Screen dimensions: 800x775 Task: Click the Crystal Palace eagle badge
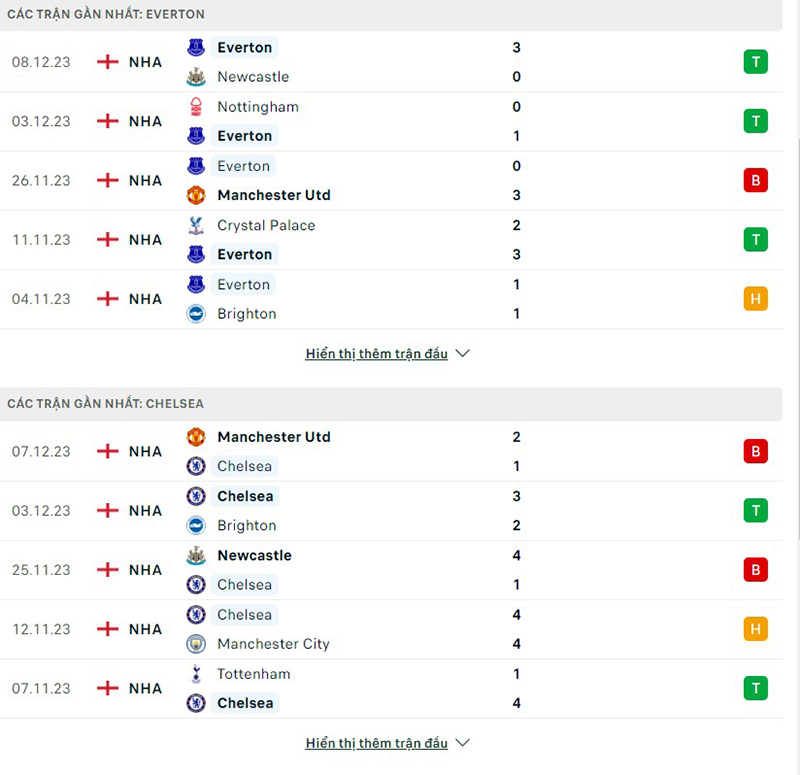point(196,225)
